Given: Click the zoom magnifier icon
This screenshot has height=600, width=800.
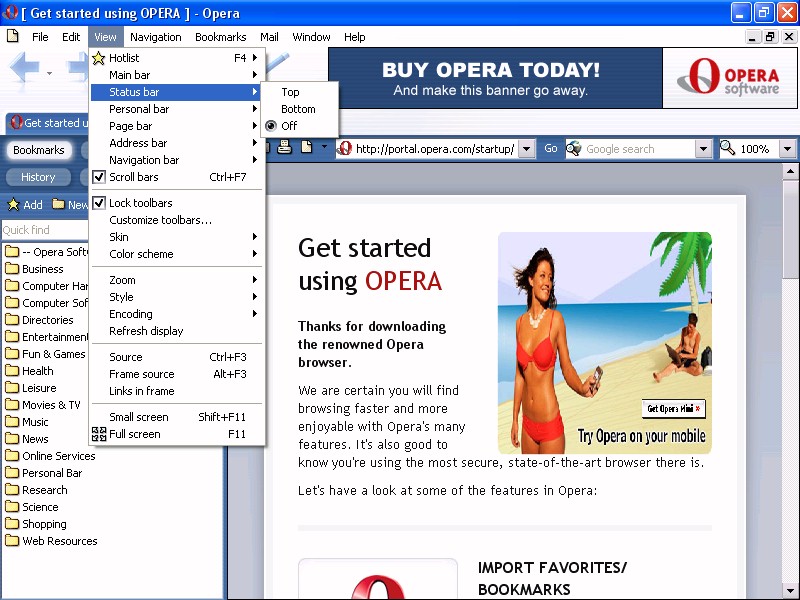Looking at the screenshot, I should pyautogui.click(x=728, y=149).
